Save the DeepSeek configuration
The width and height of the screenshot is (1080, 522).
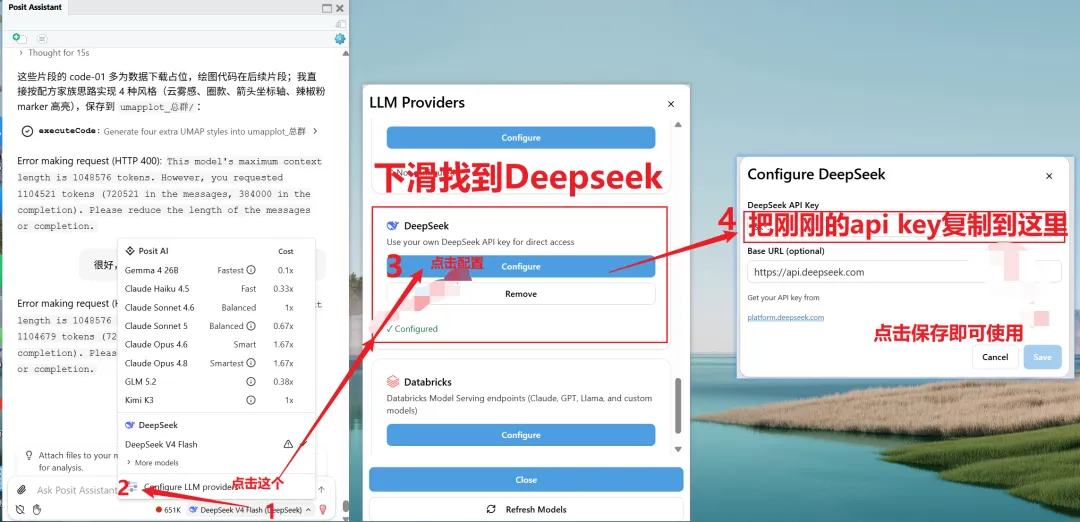coord(1042,357)
